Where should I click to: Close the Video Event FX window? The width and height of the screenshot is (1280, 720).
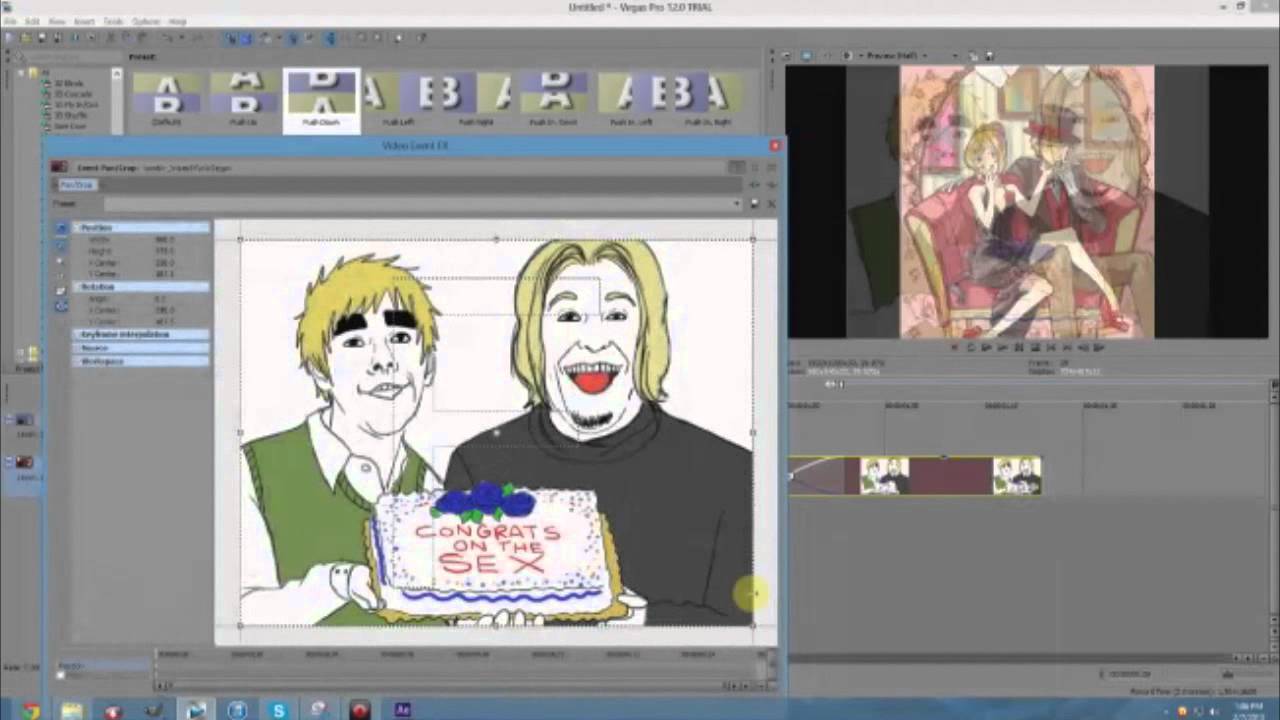click(774, 146)
